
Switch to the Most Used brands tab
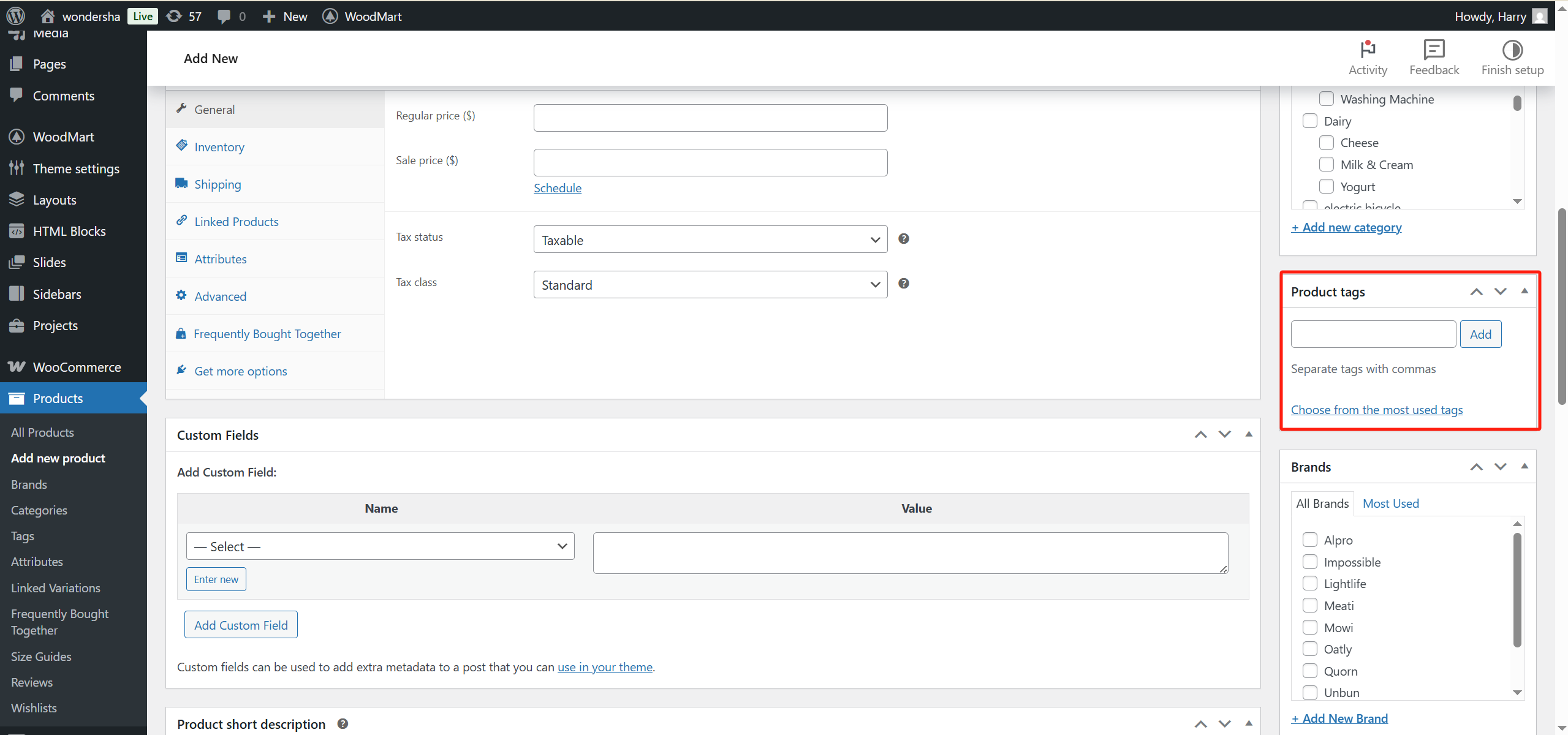click(x=1390, y=503)
